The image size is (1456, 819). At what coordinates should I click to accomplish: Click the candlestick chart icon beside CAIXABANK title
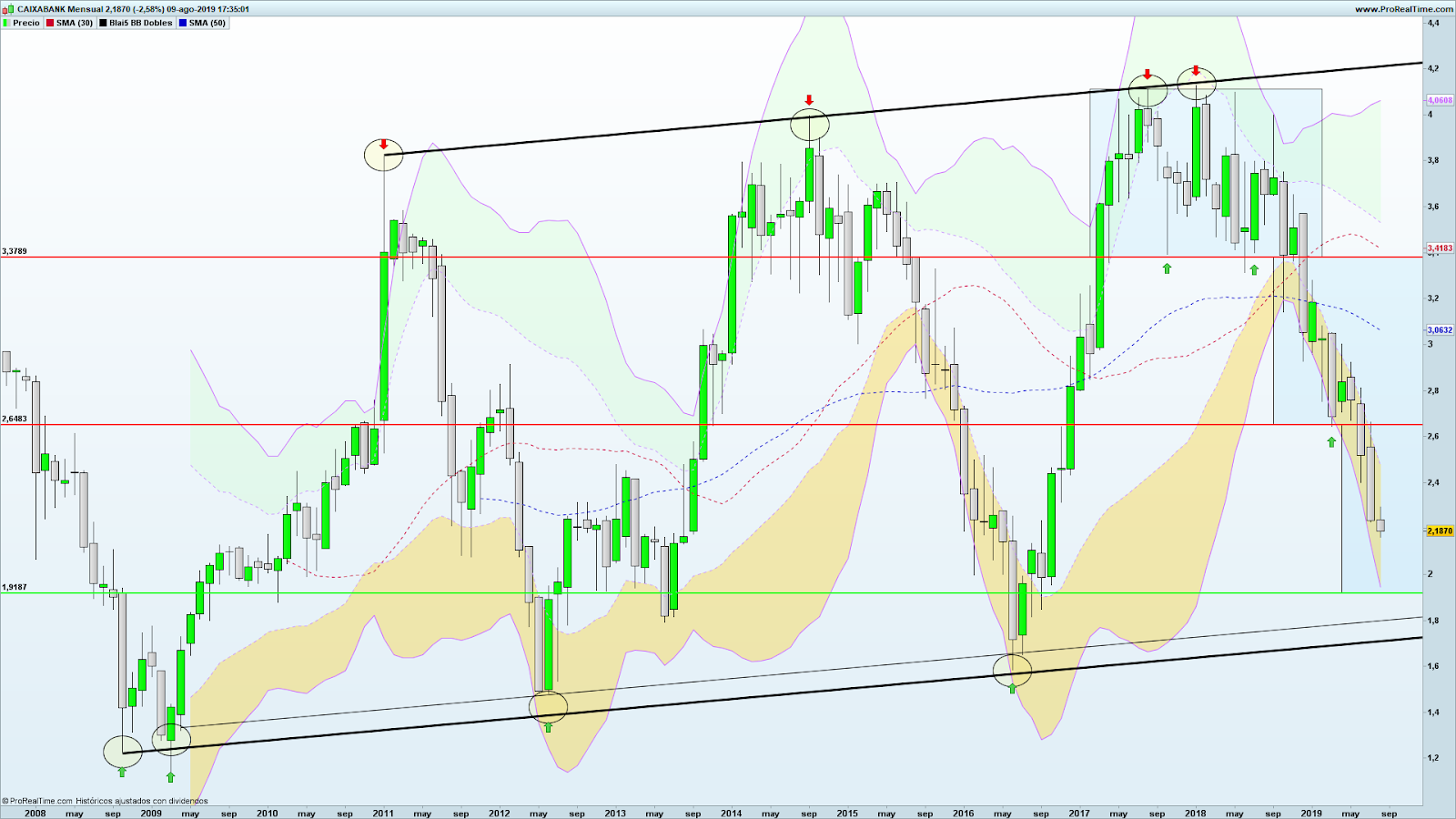coord(9,9)
